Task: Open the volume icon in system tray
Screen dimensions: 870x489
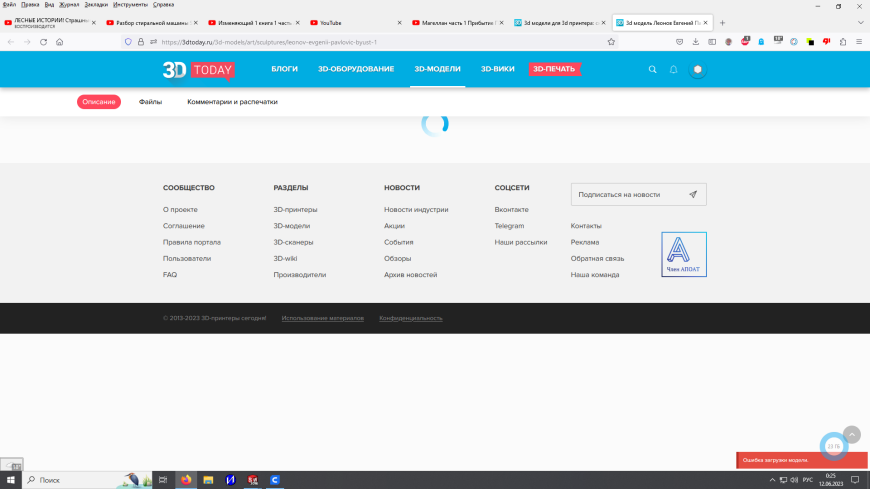Action: (794, 480)
